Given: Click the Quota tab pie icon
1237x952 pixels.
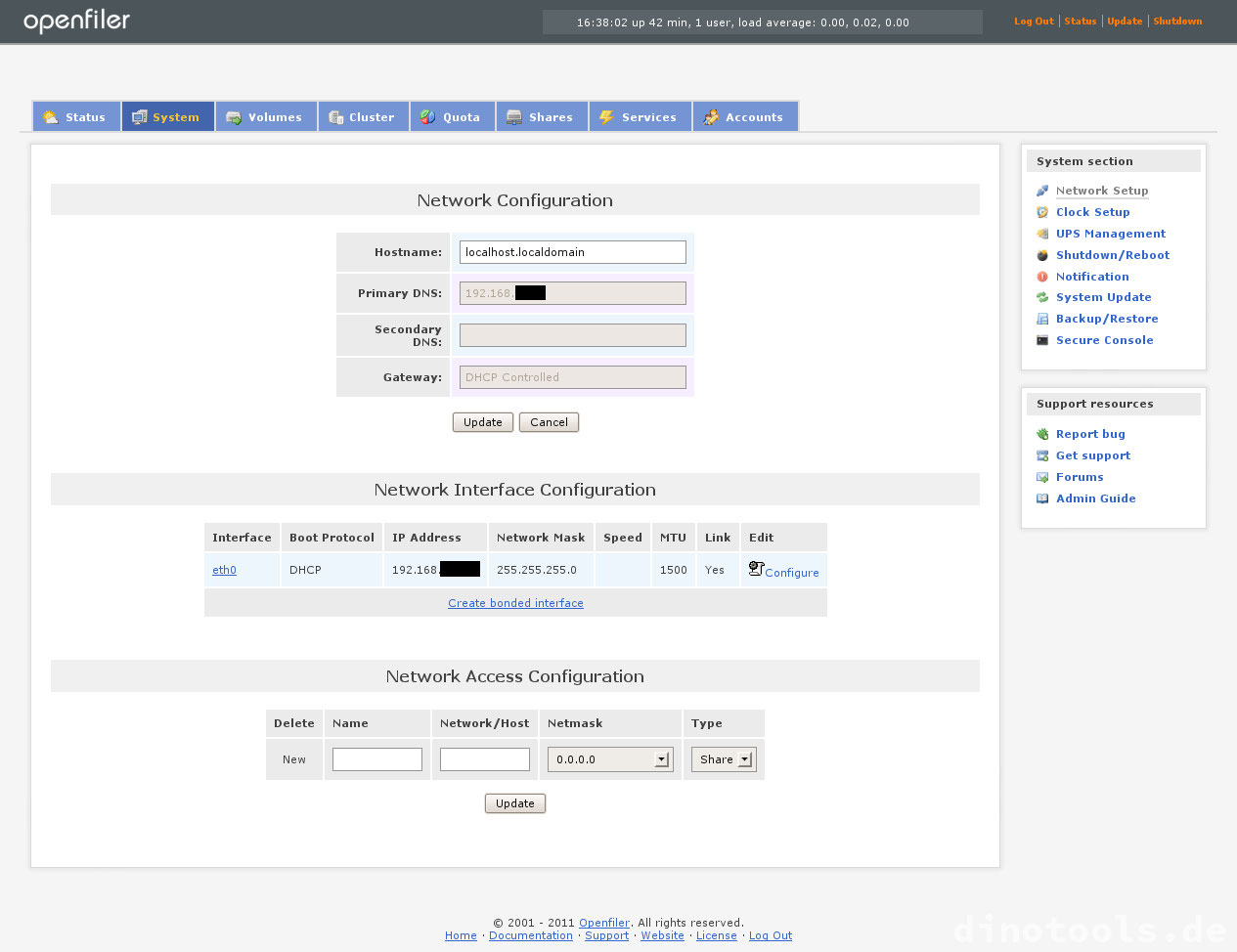Looking at the screenshot, I should [428, 117].
